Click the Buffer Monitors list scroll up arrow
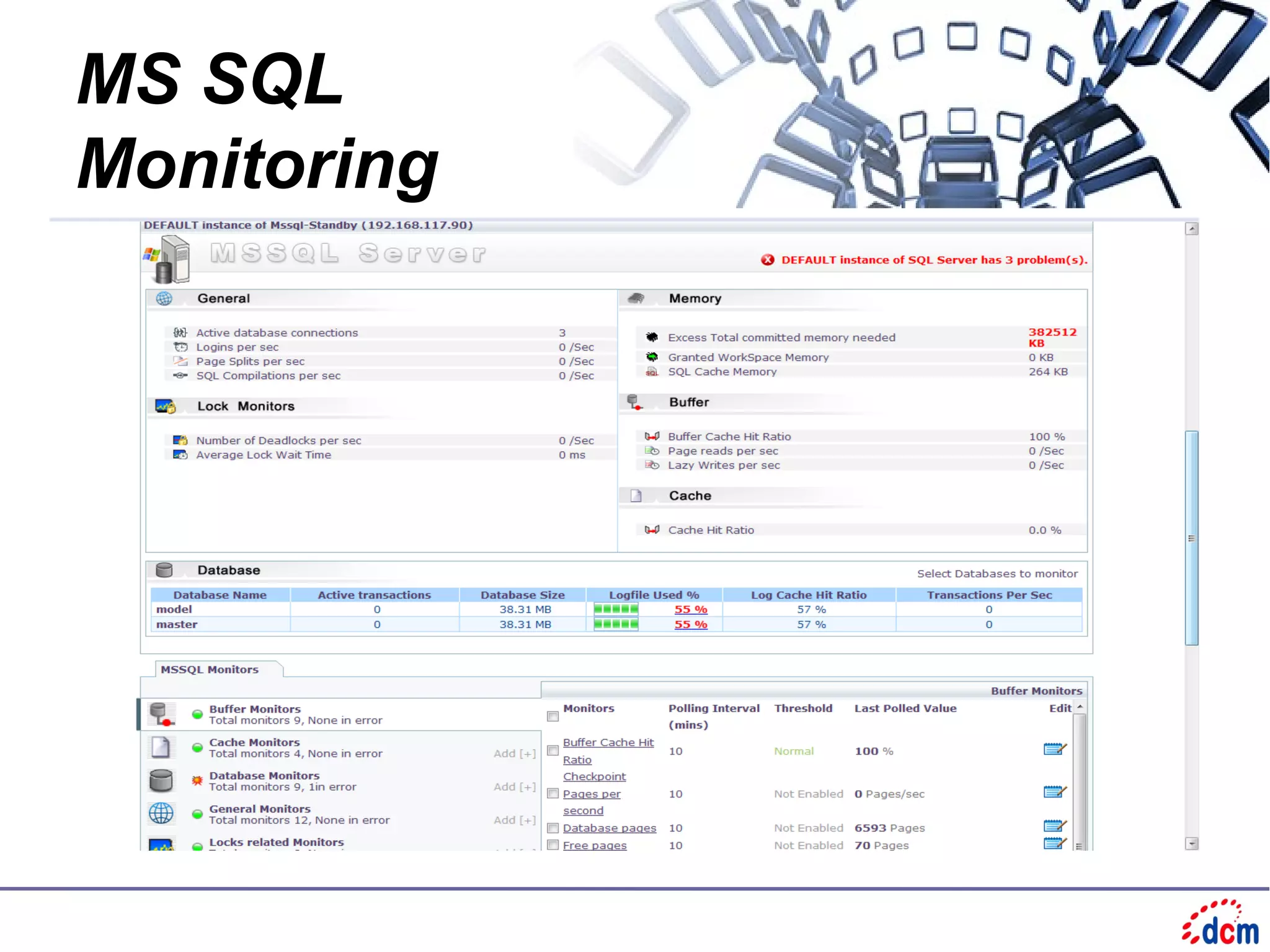1270x952 pixels. pos(1080,708)
